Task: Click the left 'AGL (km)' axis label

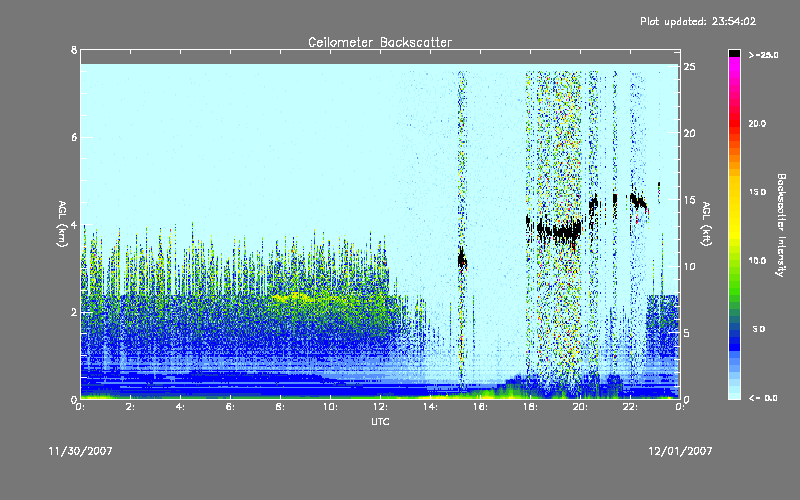Action: coord(62,224)
